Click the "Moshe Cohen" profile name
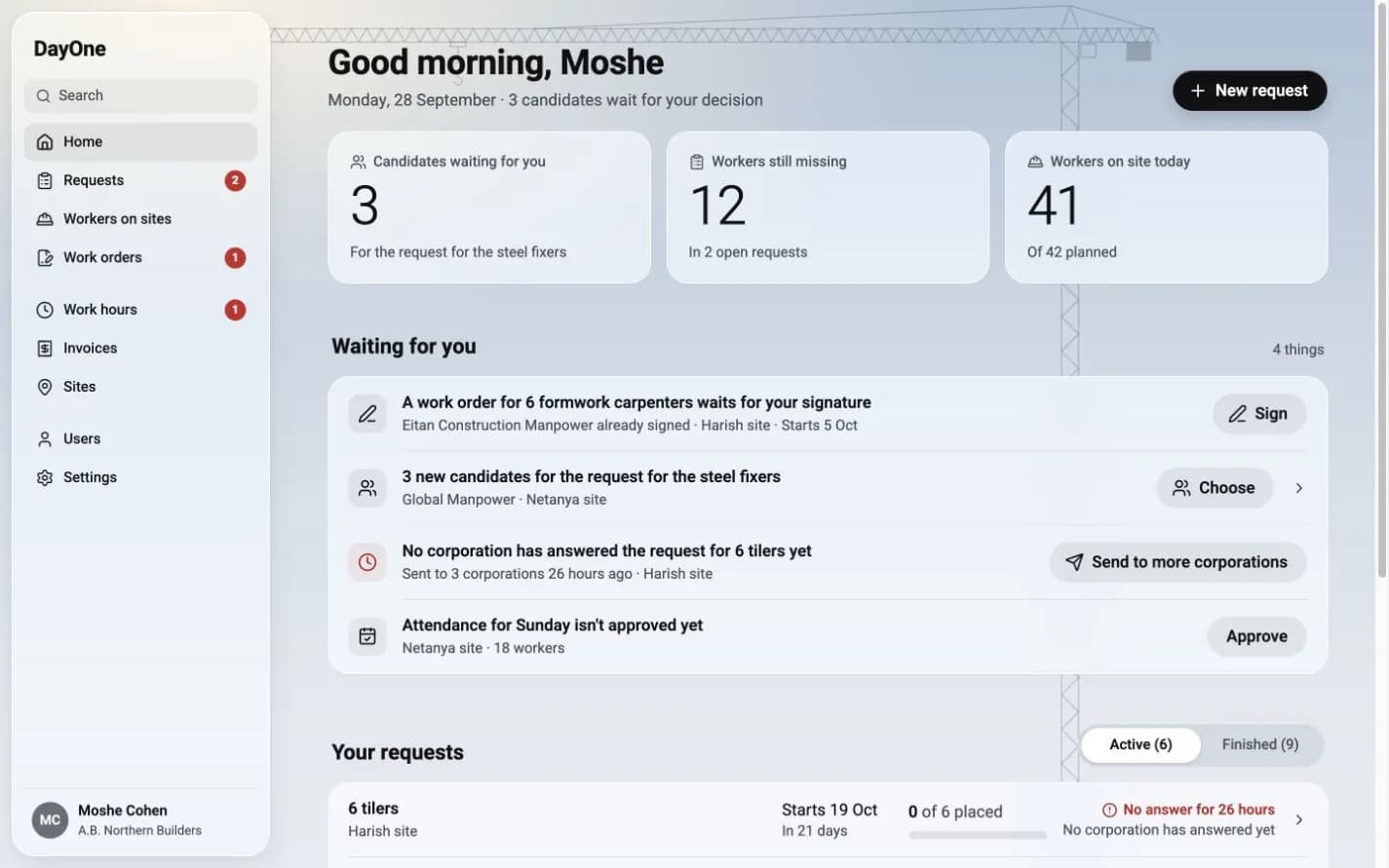The height and width of the screenshot is (868, 1389). [123, 811]
